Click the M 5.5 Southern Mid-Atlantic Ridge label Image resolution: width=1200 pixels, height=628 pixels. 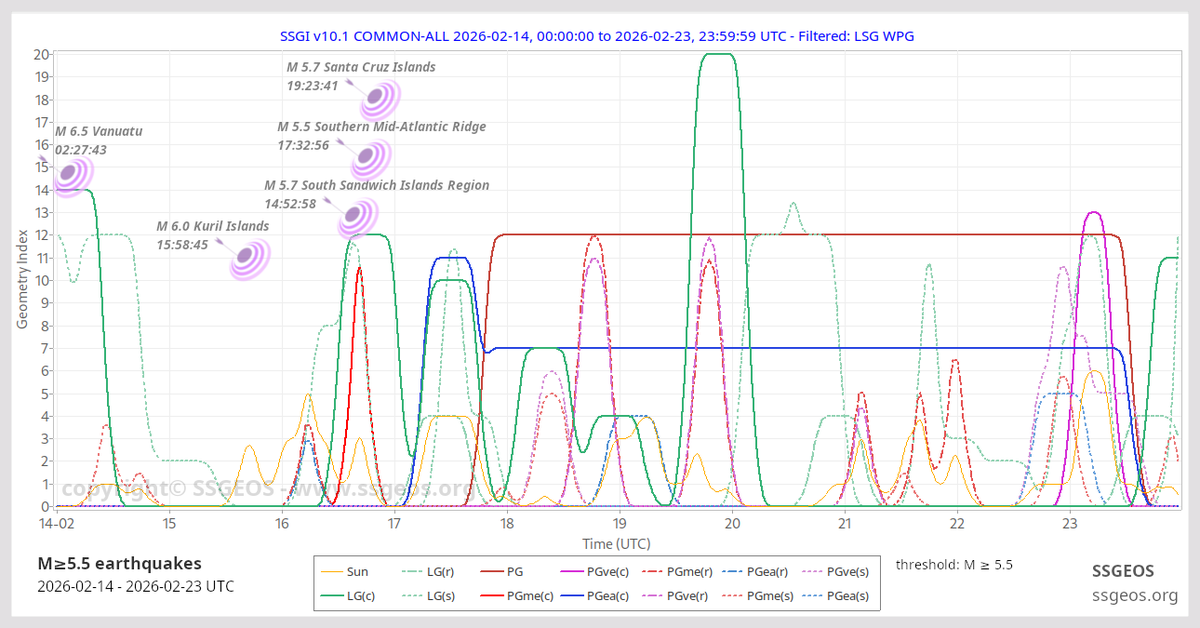(382, 127)
